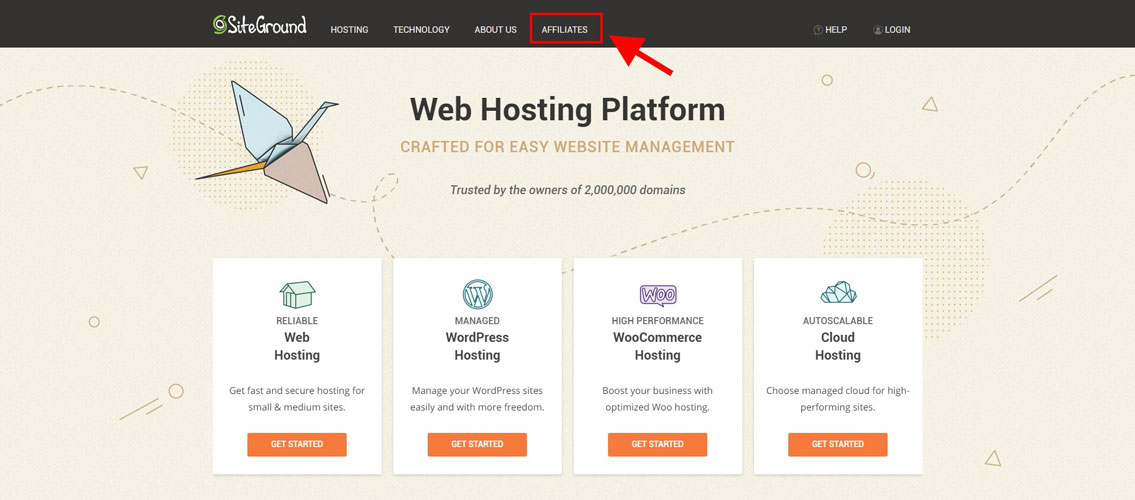Click 'Get fast and secure hosting' description
The height and width of the screenshot is (500, 1135).
297,399
